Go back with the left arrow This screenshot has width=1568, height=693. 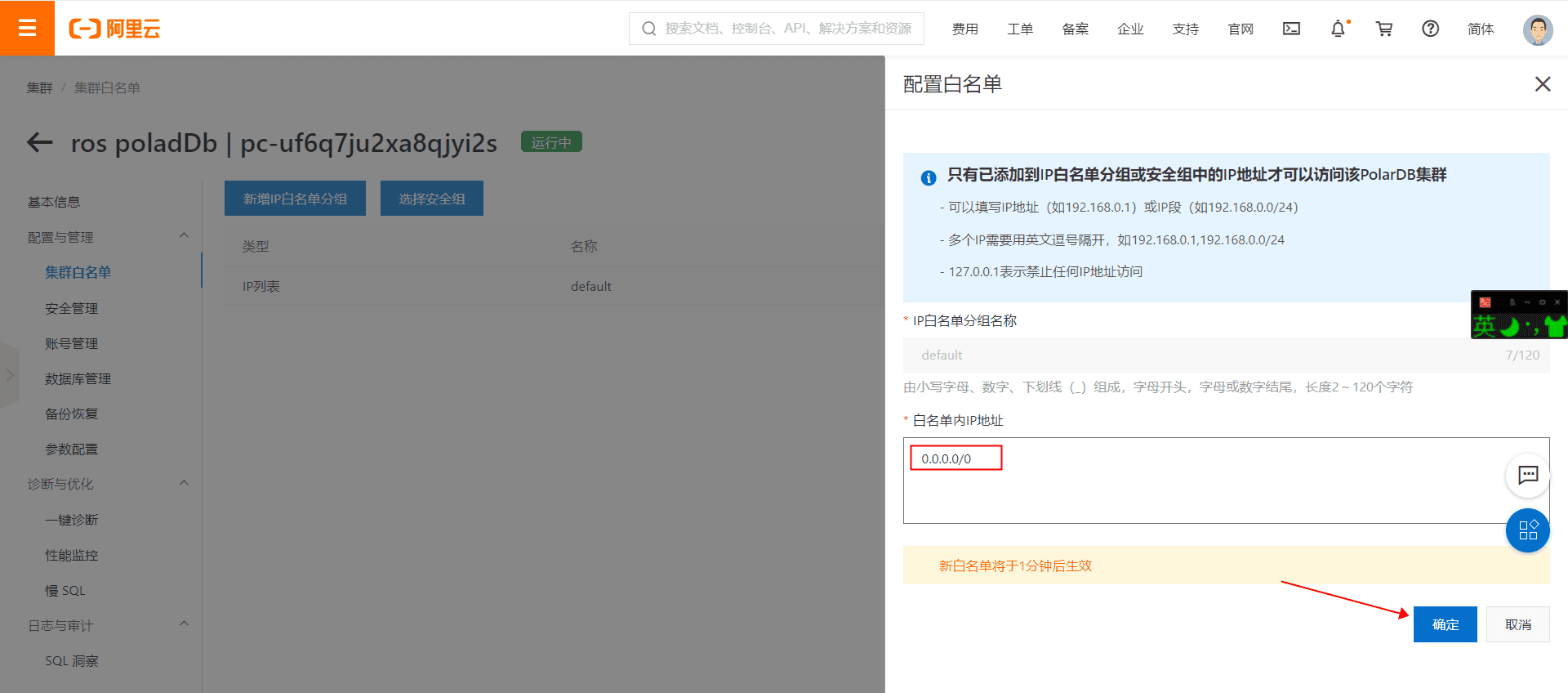pyautogui.click(x=40, y=143)
